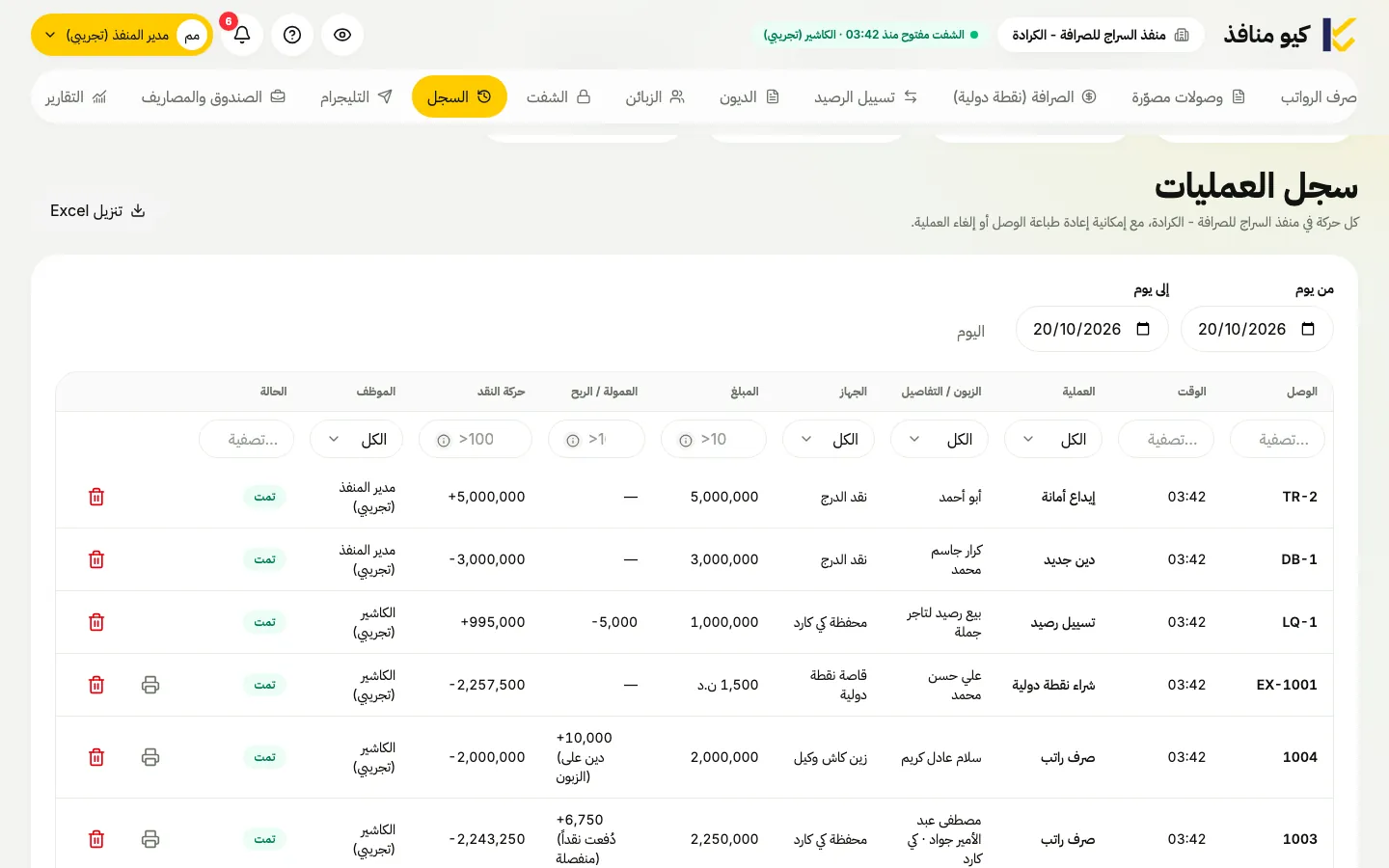
Task: Open calendar icon in إلى يوم date field
Action: coord(1143,329)
